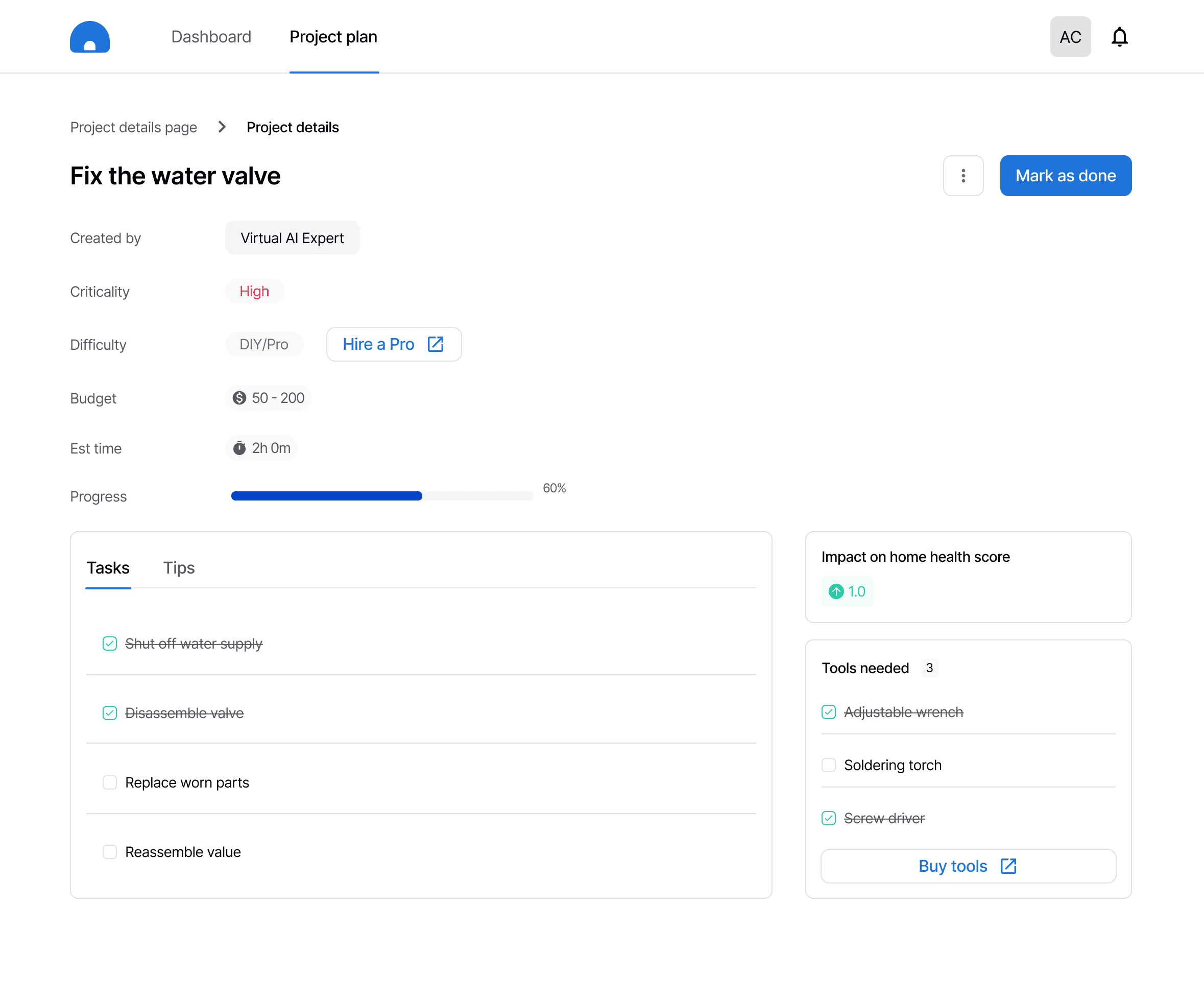Uncheck the Adjustable wrench tool
The width and height of the screenshot is (1204, 1001).
coord(829,711)
